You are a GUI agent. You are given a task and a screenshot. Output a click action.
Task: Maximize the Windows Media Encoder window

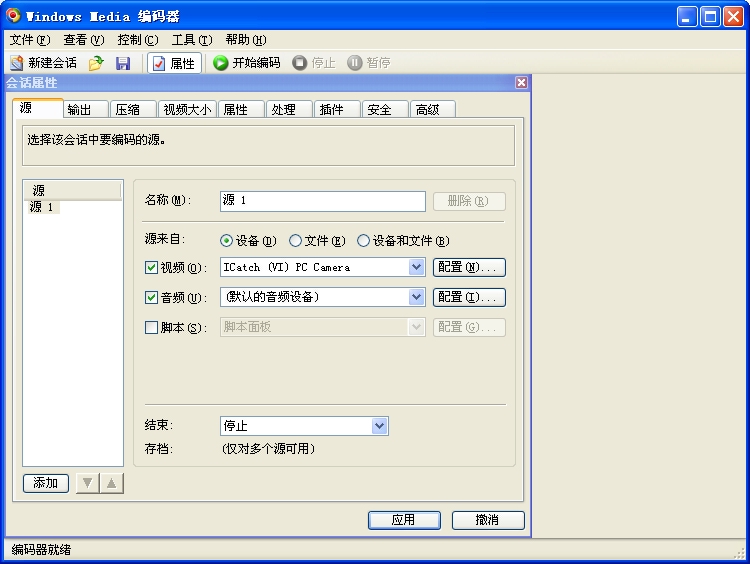click(x=710, y=17)
